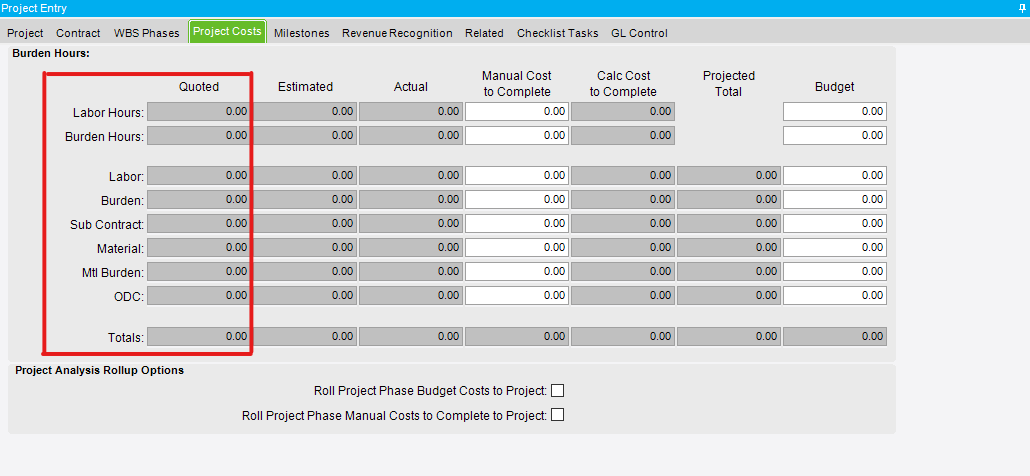Click the Estimated column header
The image size is (1030, 476).
[x=305, y=87]
